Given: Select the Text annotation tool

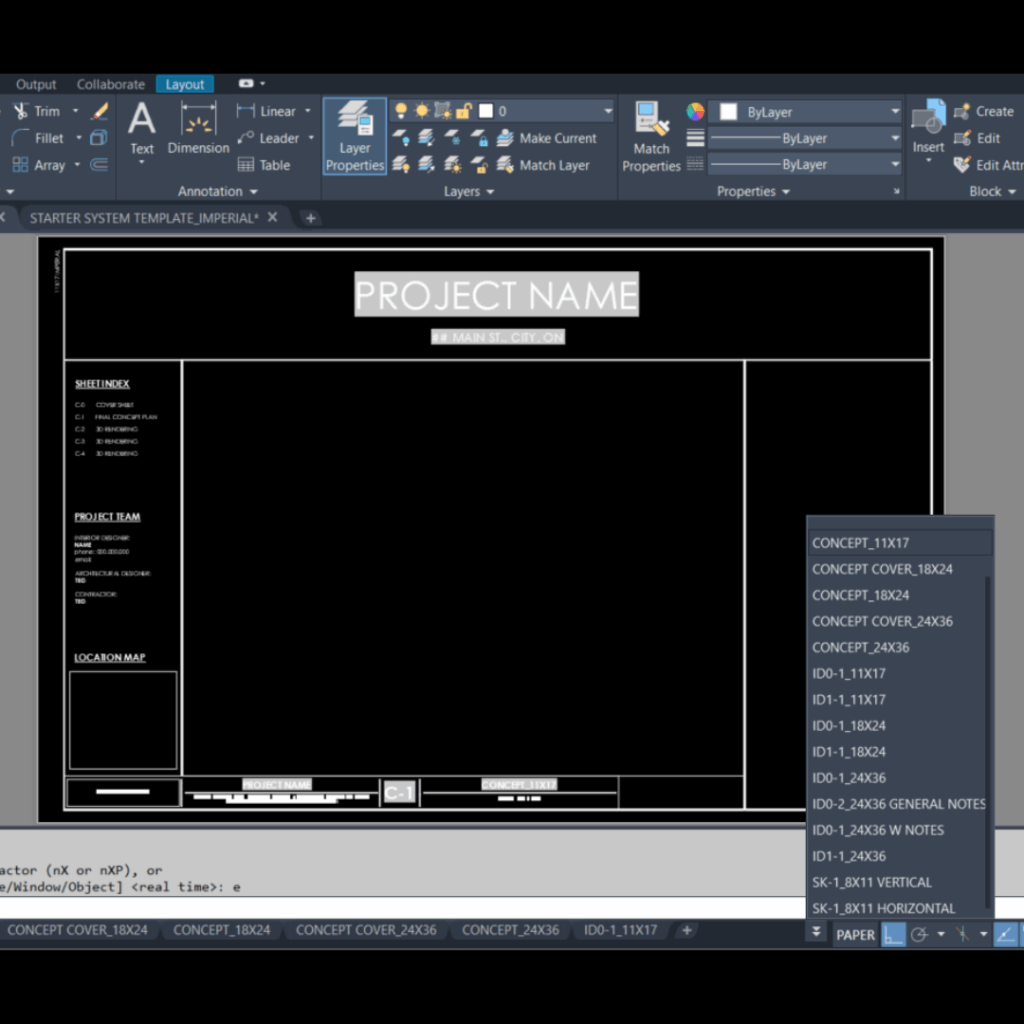Looking at the screenshot, I should 142,129.
